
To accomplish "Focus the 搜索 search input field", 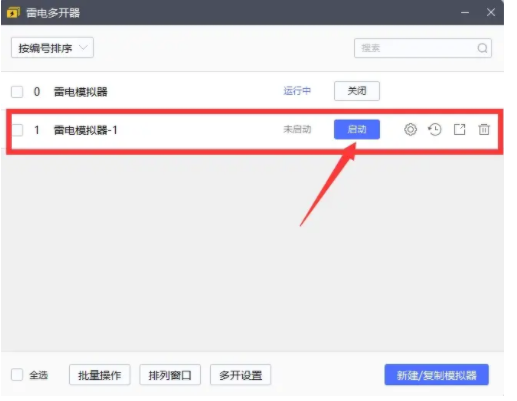I will click(423, 48).
